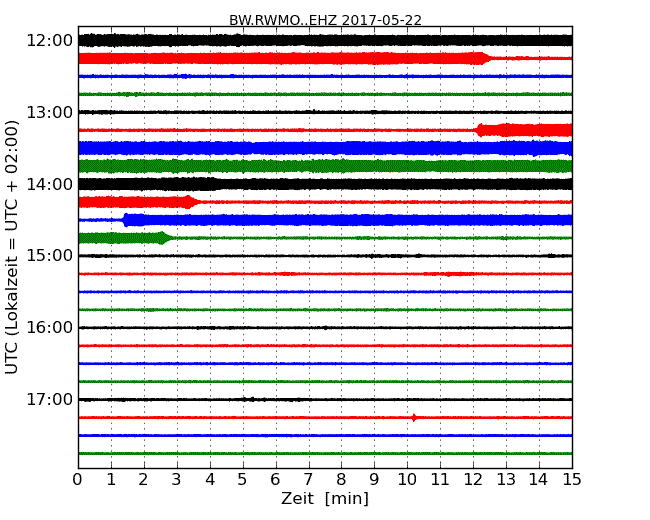The height and width of the screenshot is (520, 650).
Task: Click the 16:00 time label
Action: 50,328
